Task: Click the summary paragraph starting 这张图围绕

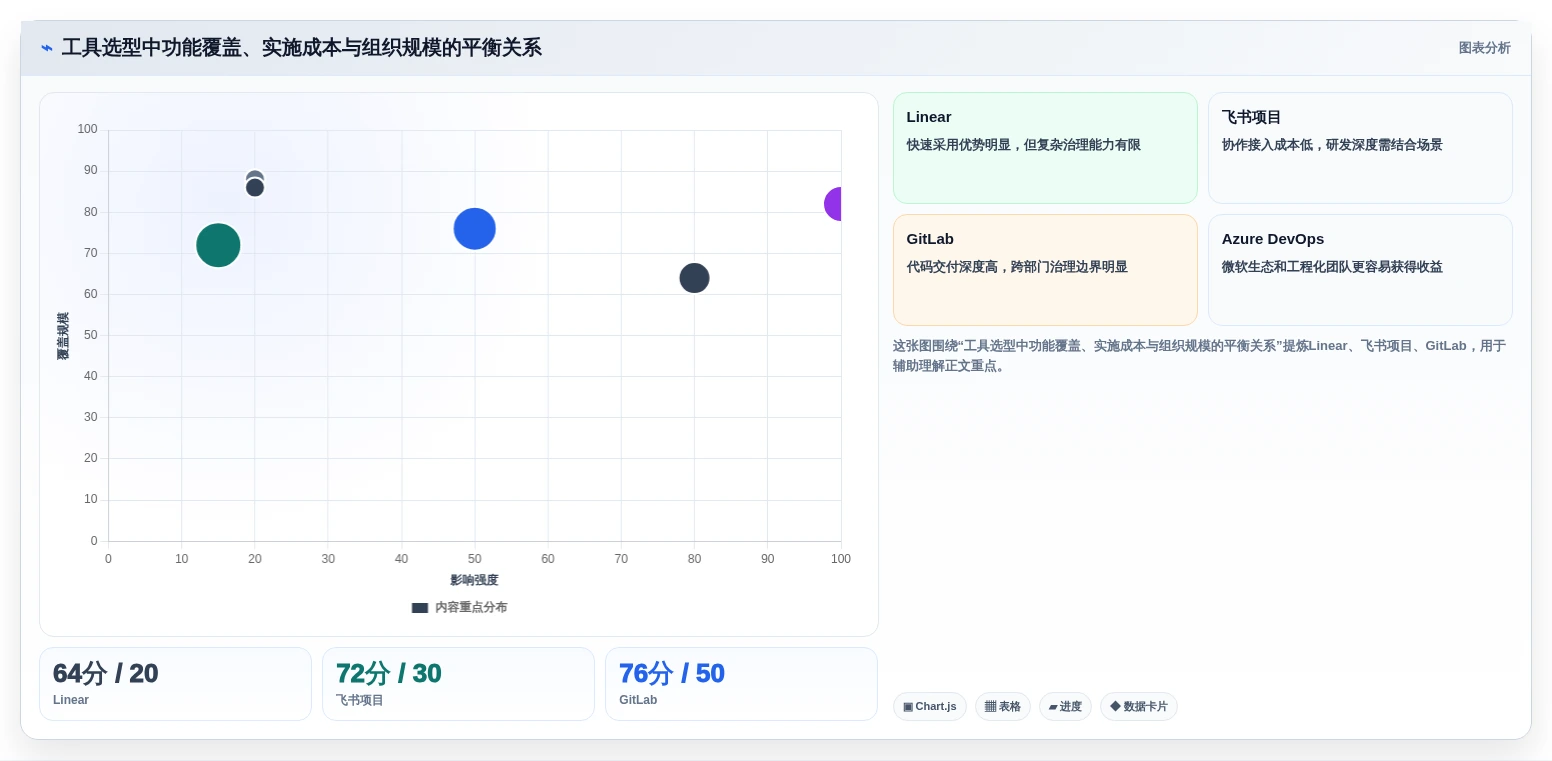Action: [1199, 356]
